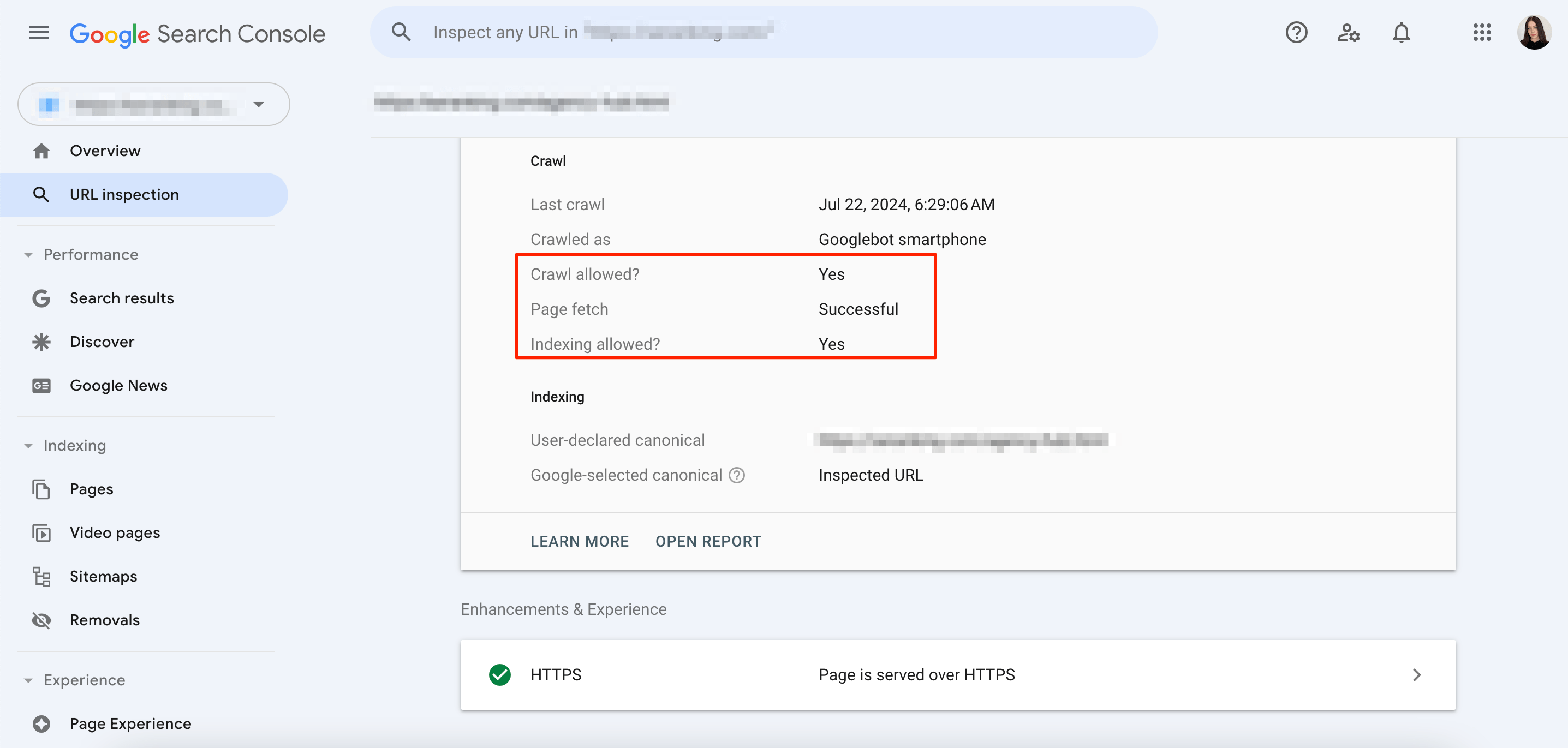Collapse the Indexing sidebar section
Viewport: 1568px width, 748px height.
pos(28,446)
